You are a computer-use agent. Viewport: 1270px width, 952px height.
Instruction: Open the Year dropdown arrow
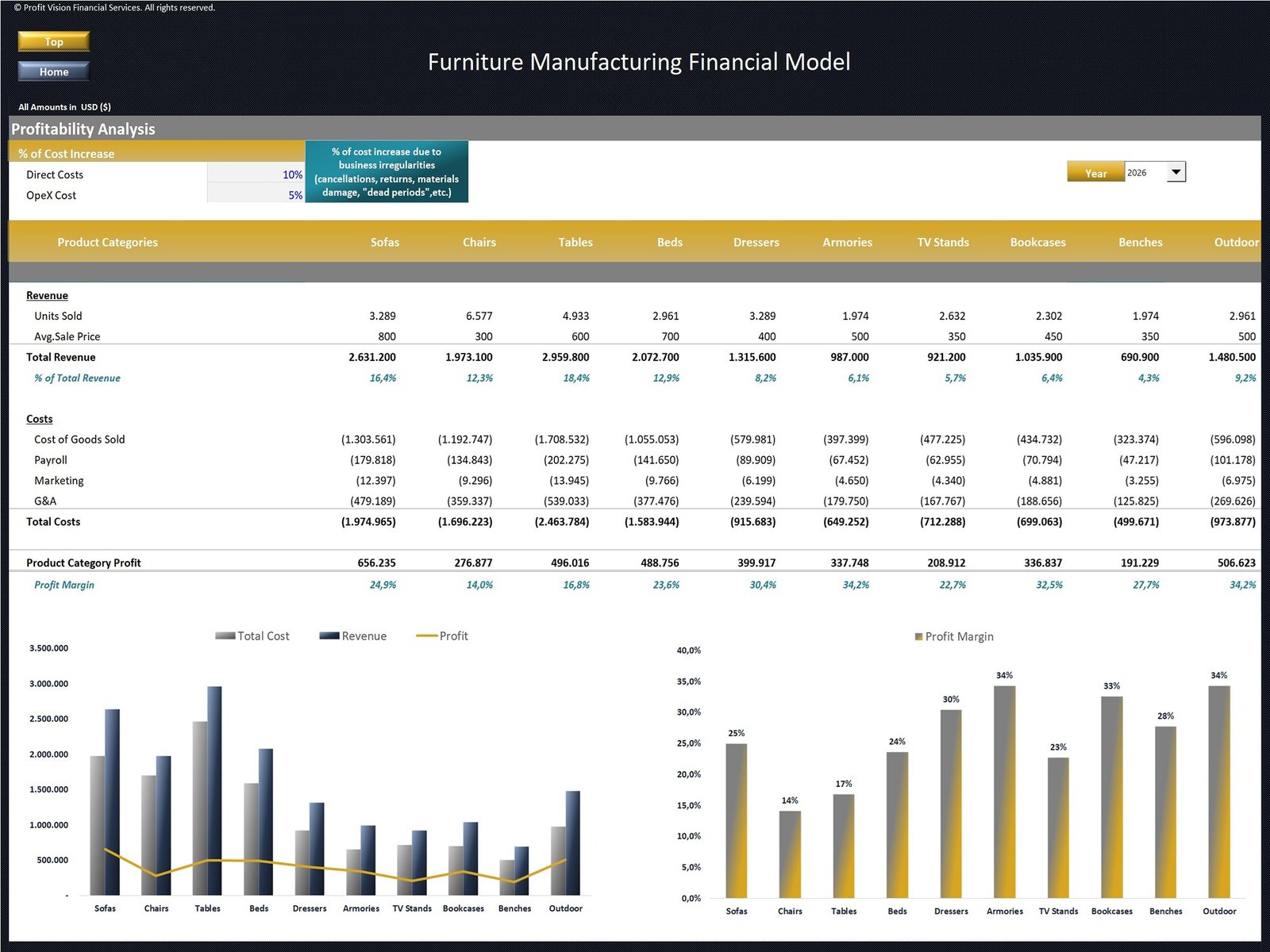tap(1176, 172)
